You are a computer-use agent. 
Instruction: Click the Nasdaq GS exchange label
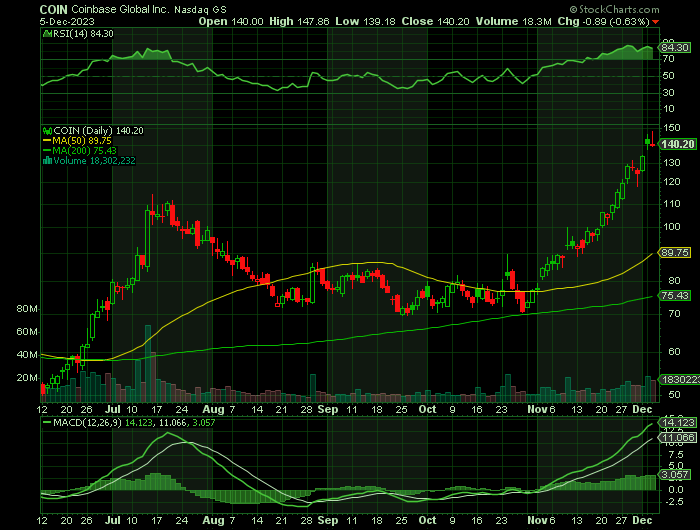click(200, 9)
